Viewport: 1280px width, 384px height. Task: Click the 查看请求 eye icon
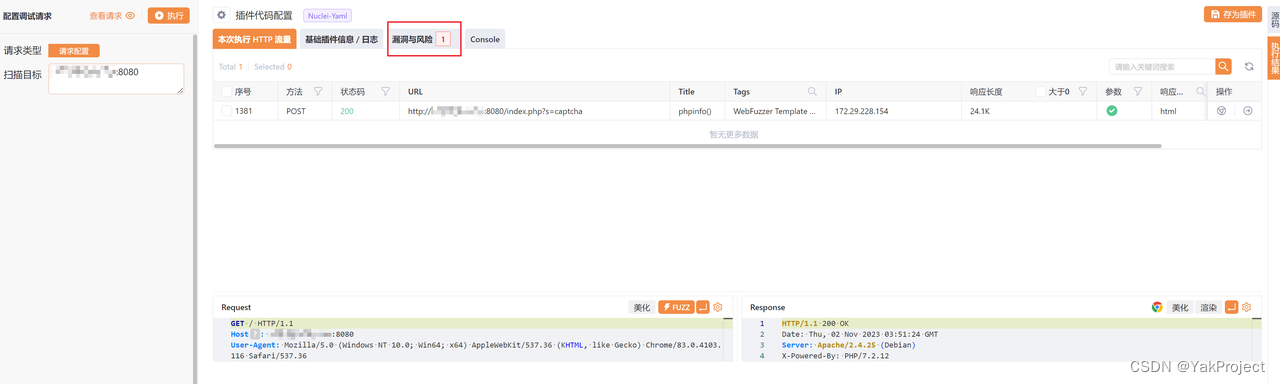tap(130, 16)
